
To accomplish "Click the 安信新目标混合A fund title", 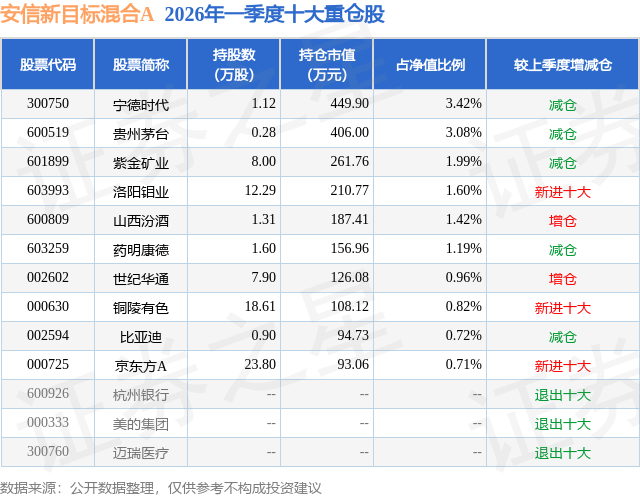I will [77, 15].
